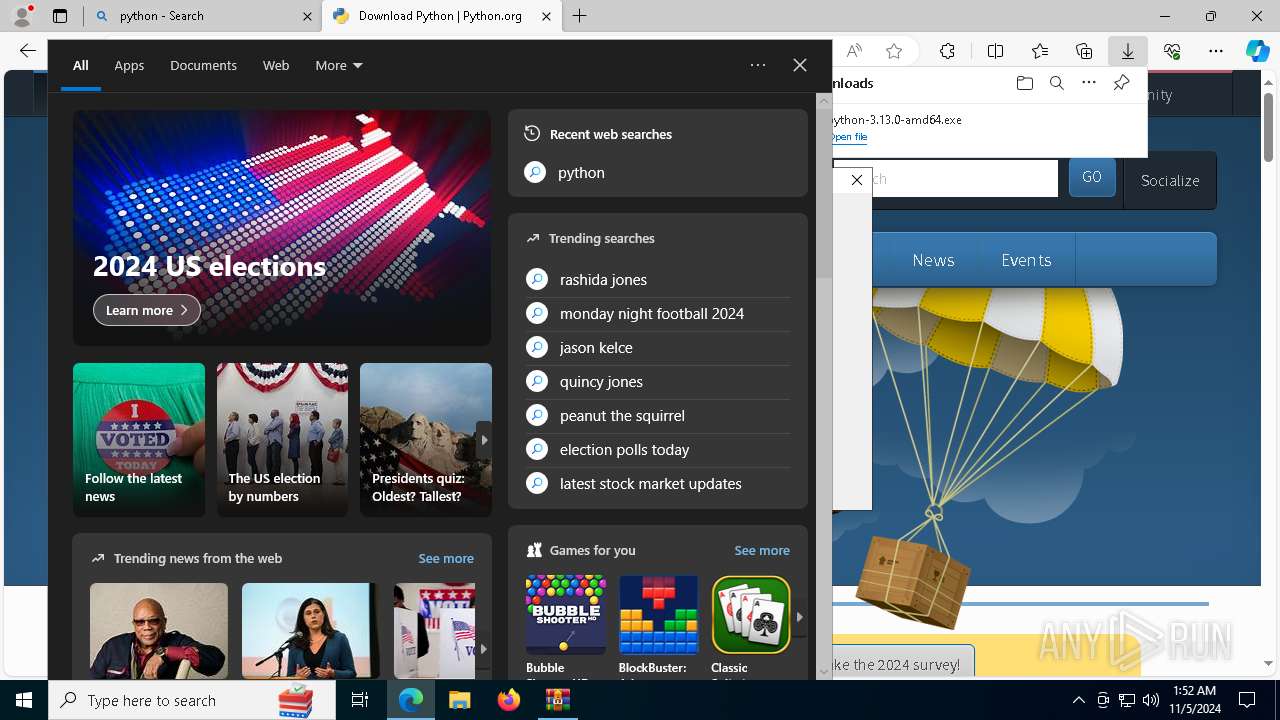Select recent search python

pyautogui.click(x=657, y=172)
